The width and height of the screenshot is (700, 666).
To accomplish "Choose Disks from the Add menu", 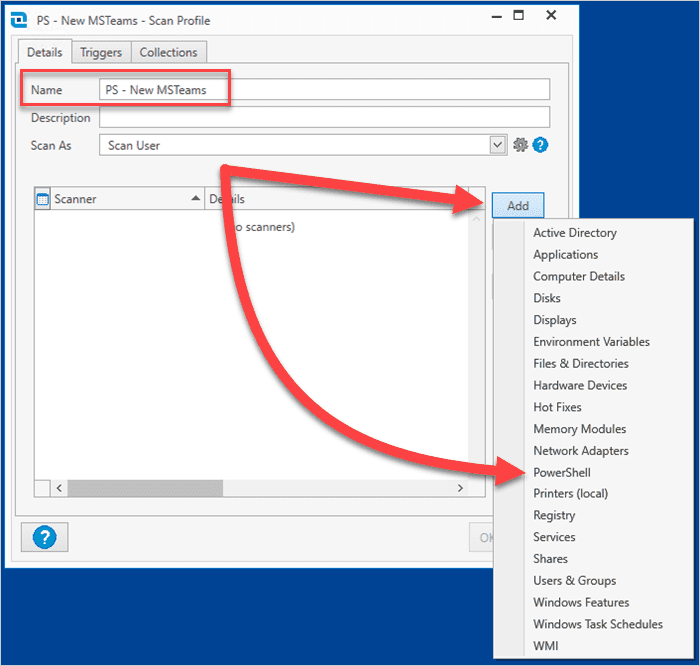I will pos(546,298).
